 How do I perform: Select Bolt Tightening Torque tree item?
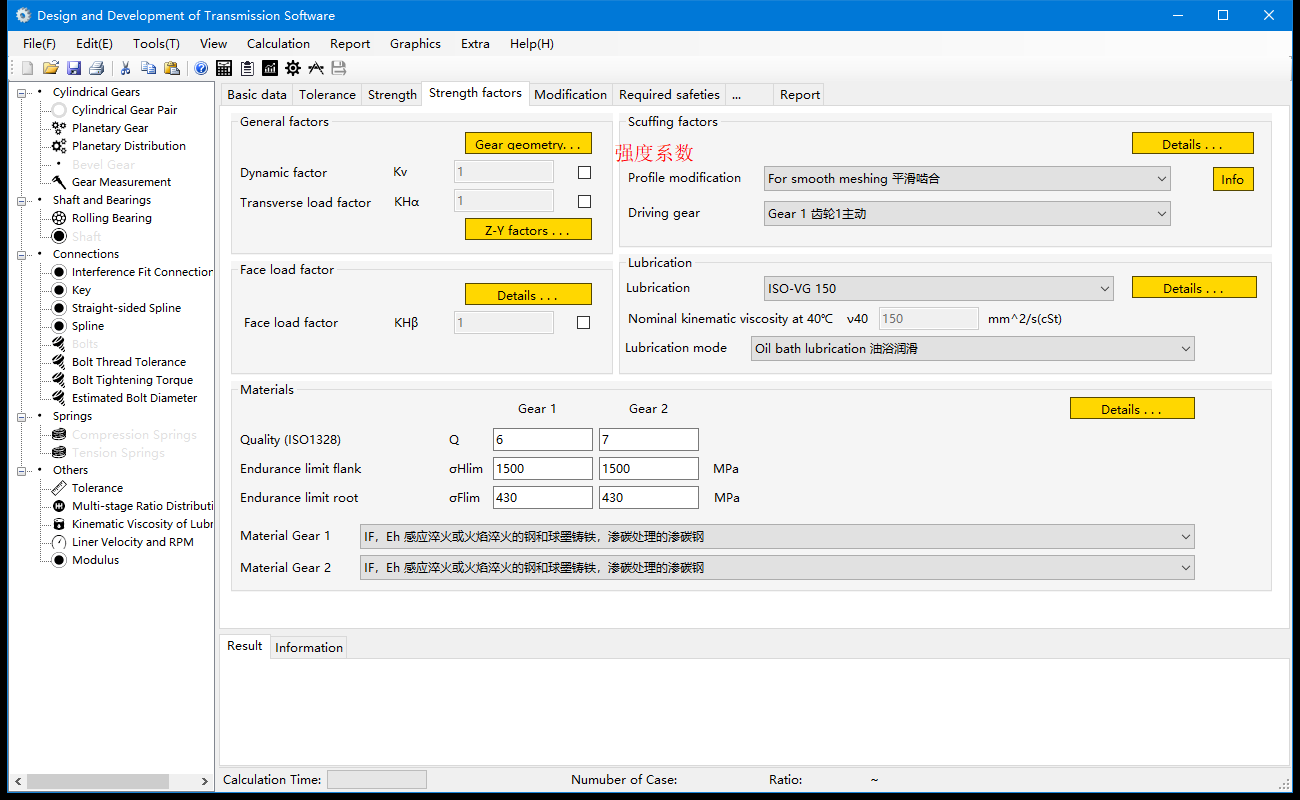click(x=132, y=380)
